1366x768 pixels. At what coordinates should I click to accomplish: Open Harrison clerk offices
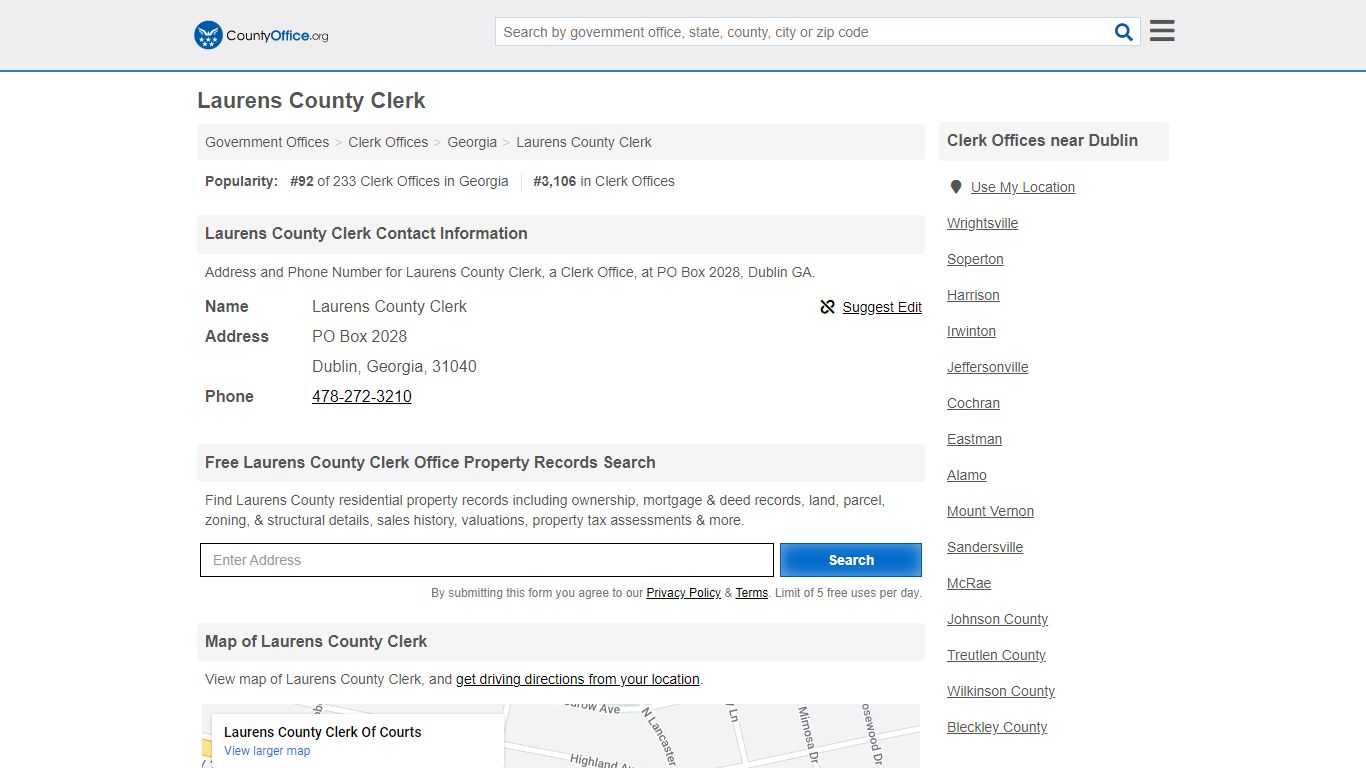(973, 295)
